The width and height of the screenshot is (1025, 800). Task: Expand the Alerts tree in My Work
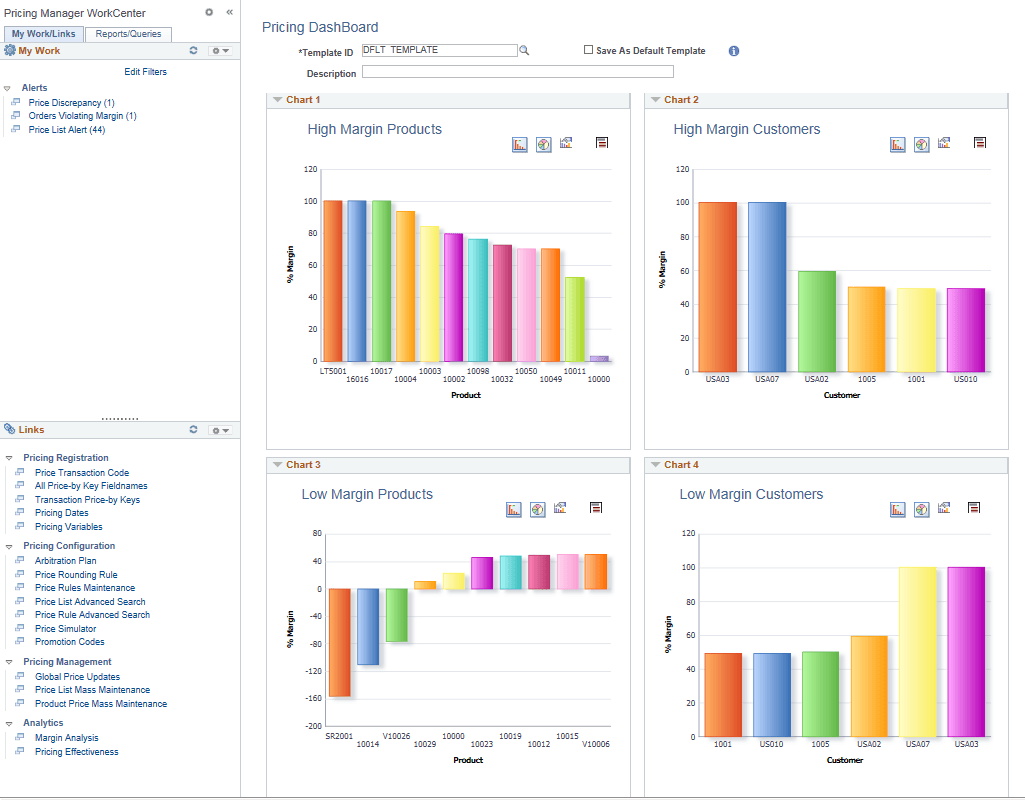[x=9, y=87]
